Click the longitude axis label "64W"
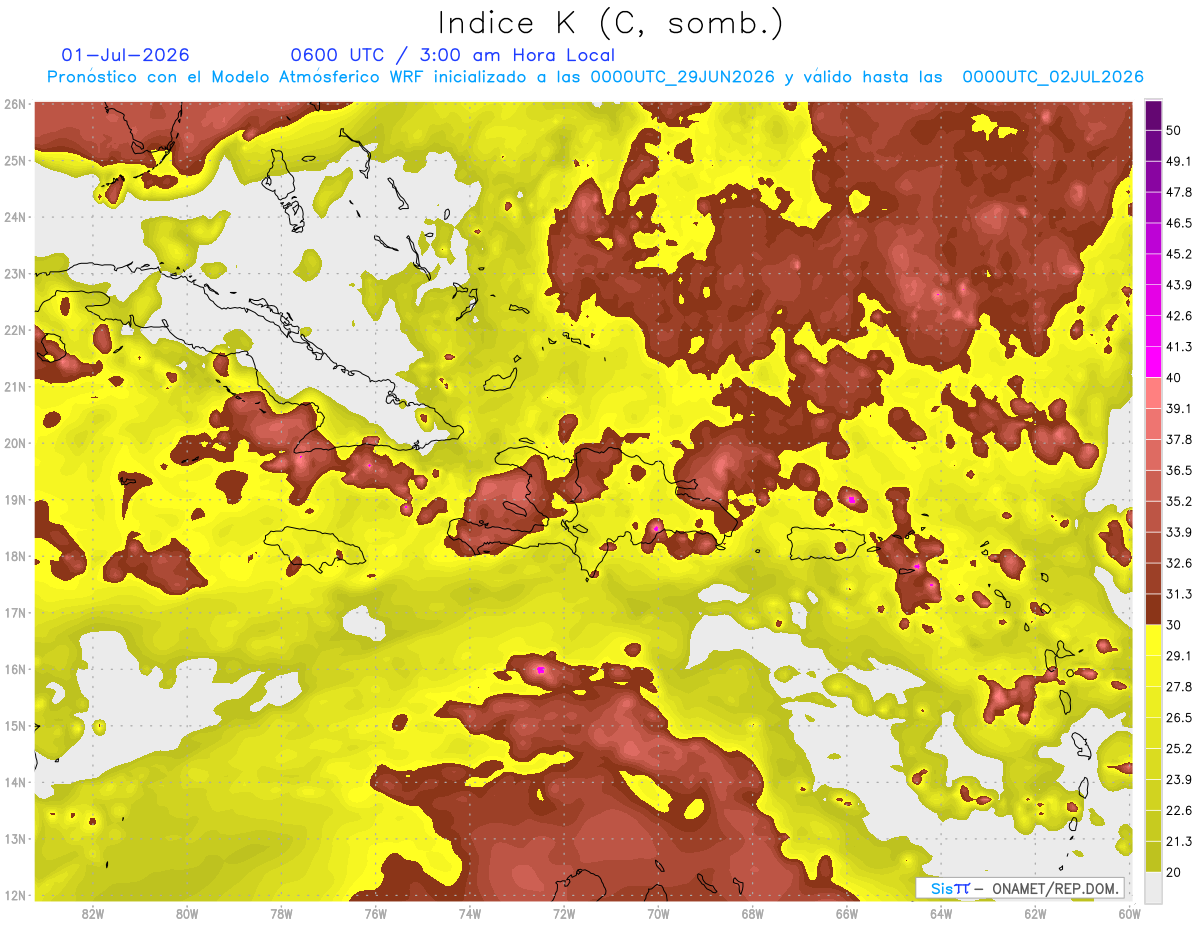 pos(941,913)
